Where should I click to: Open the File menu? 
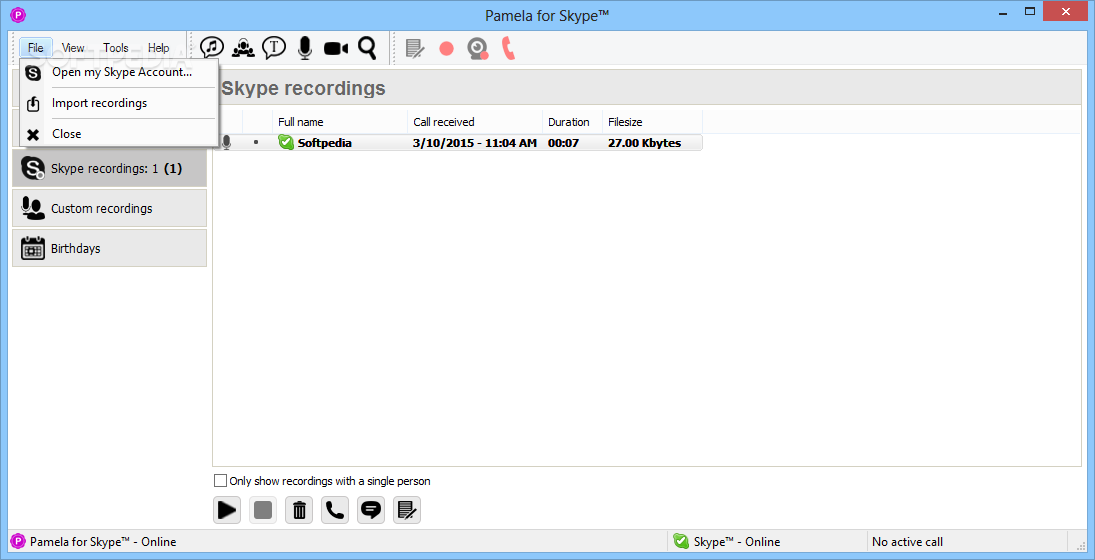pyautogui.click(x=36, y=47)
